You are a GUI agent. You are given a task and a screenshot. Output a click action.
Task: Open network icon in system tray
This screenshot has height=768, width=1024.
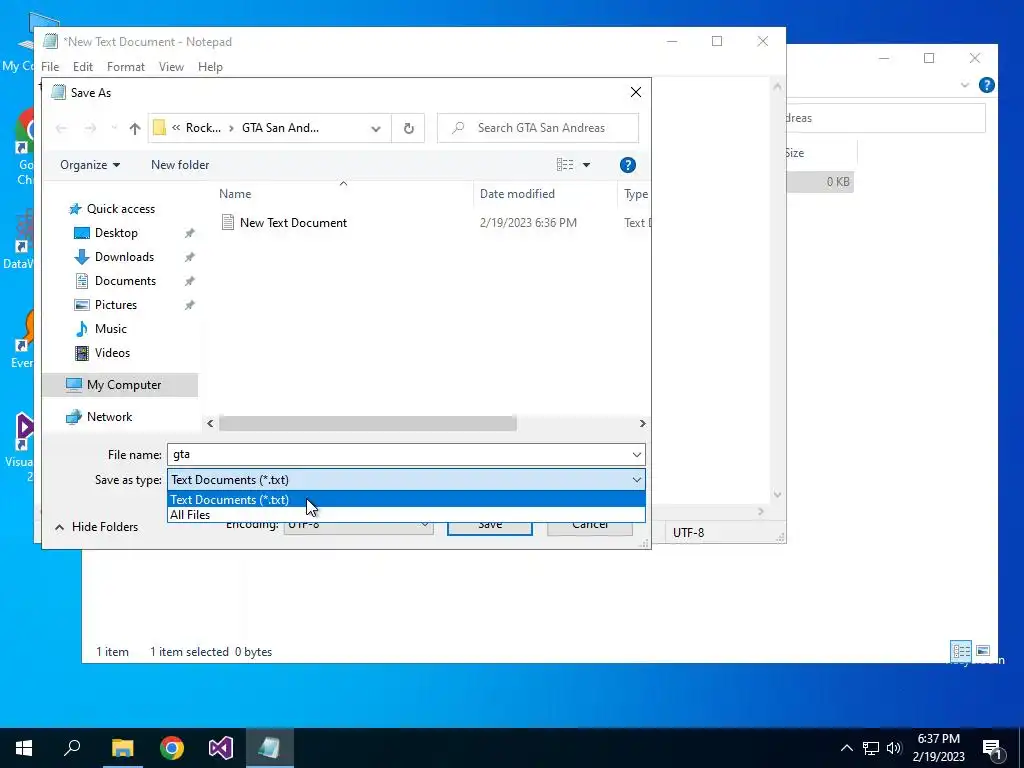pos(871,748)
